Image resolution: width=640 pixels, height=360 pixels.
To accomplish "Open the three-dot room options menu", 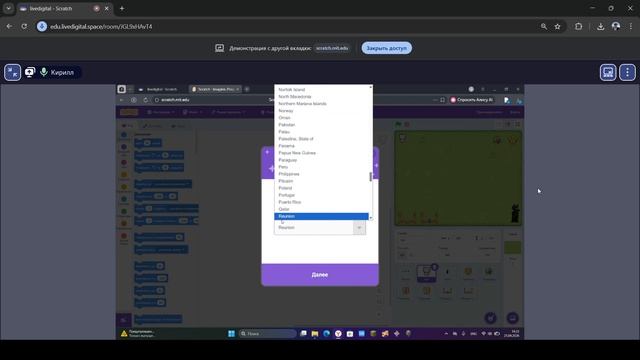I will coord(627,73).
